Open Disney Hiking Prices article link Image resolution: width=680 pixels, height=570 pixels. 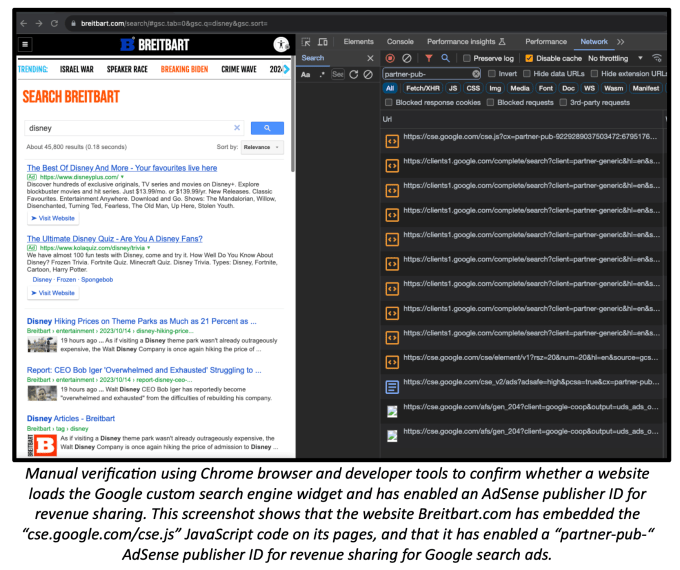point(141,321)
